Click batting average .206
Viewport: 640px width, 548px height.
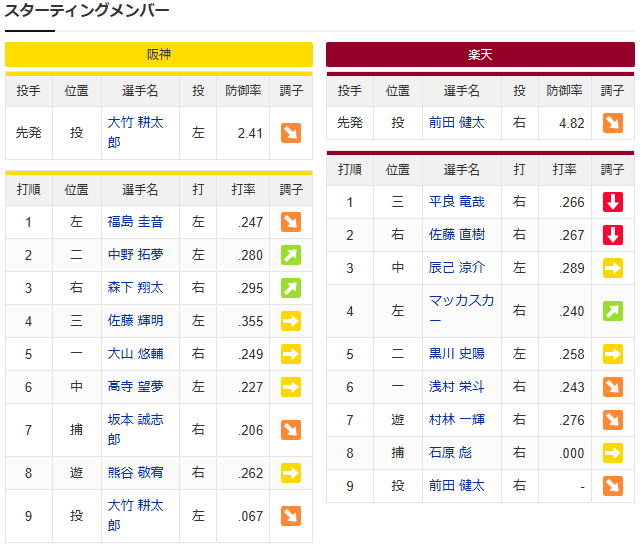coord(251,430)
